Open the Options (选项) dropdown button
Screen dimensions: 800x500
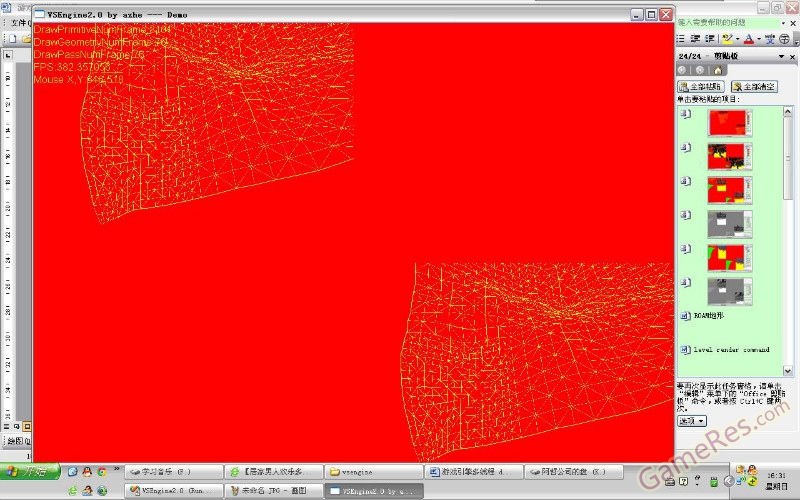(692, 421)
